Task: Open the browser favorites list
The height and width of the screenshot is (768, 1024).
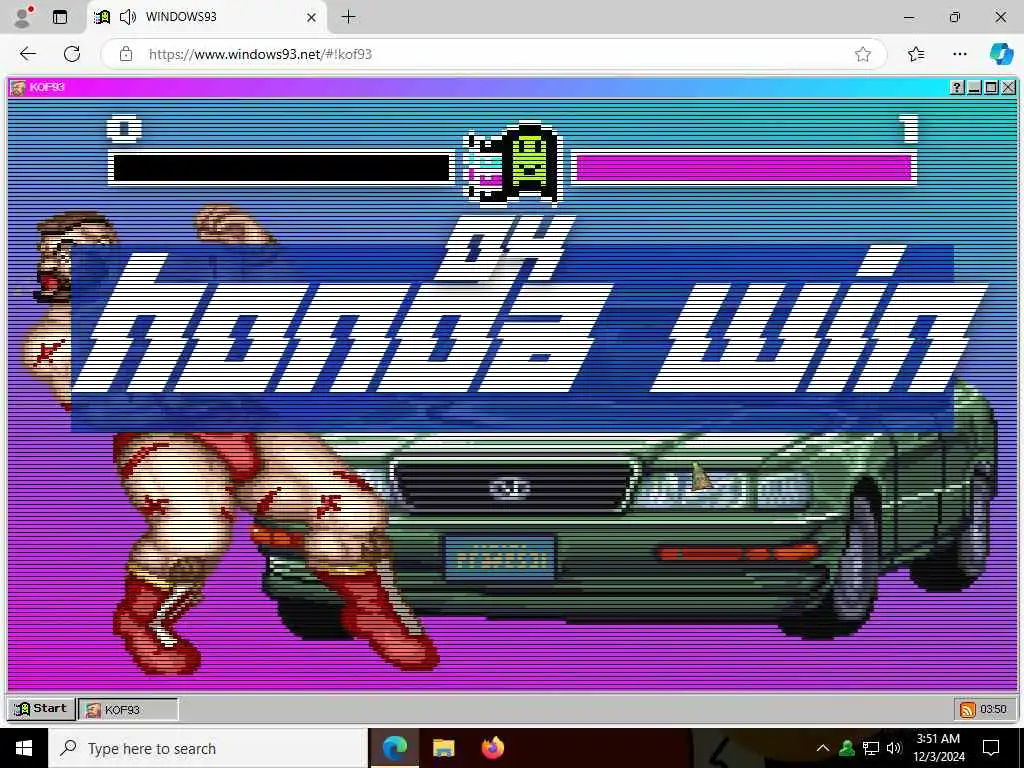Action: [x=916, y=54]
